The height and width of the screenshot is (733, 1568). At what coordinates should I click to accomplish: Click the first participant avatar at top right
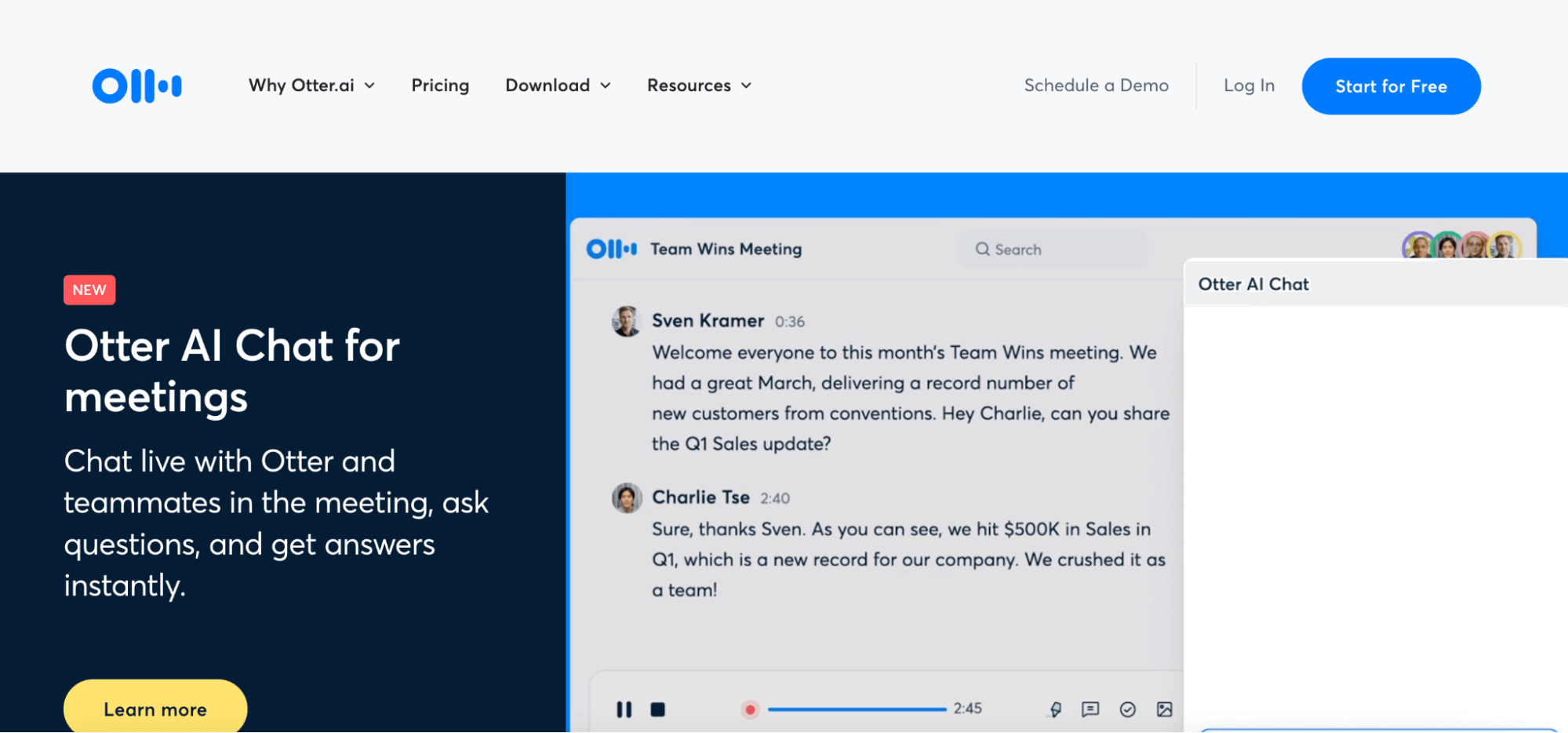point(1418,246)
